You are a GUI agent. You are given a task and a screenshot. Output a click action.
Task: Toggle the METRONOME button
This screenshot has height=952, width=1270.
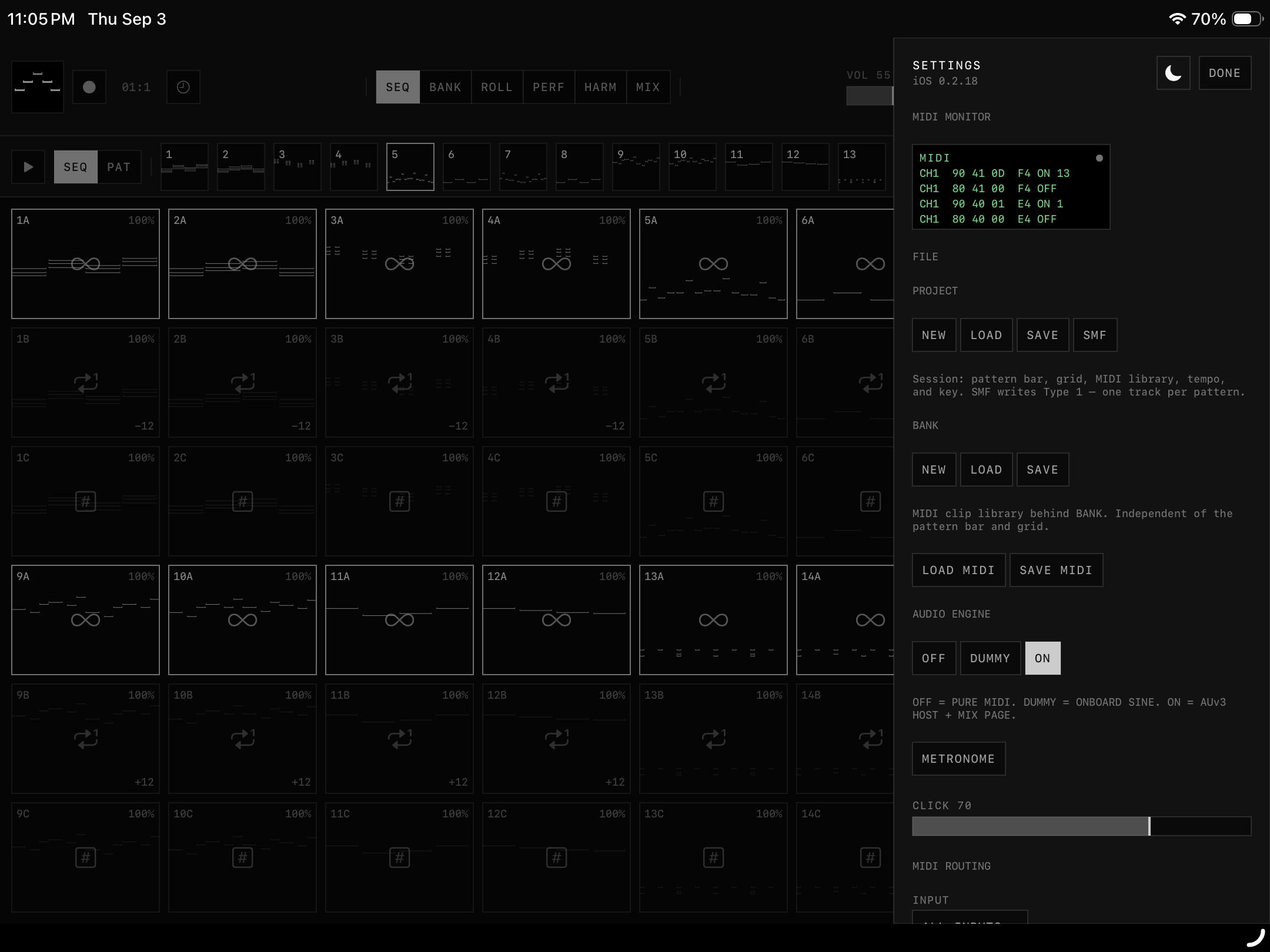[x=958, y=759]
